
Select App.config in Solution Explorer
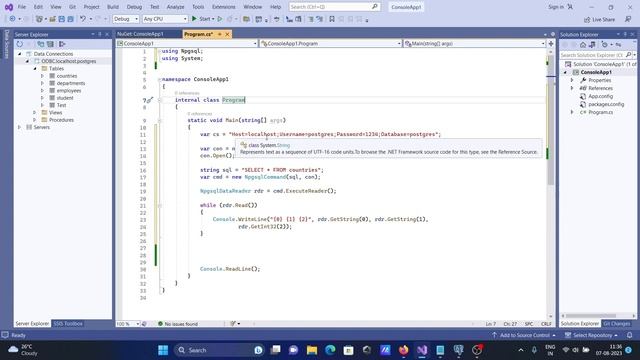(600, 96)
